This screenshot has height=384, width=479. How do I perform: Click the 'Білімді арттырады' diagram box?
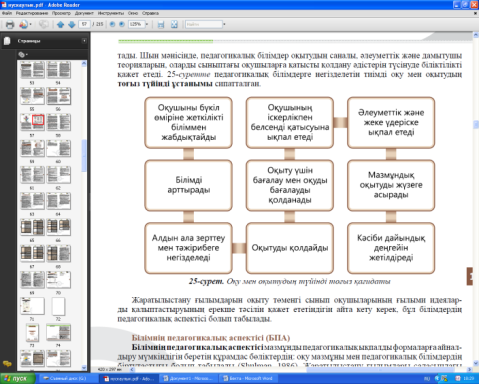(x=188, y=185)
